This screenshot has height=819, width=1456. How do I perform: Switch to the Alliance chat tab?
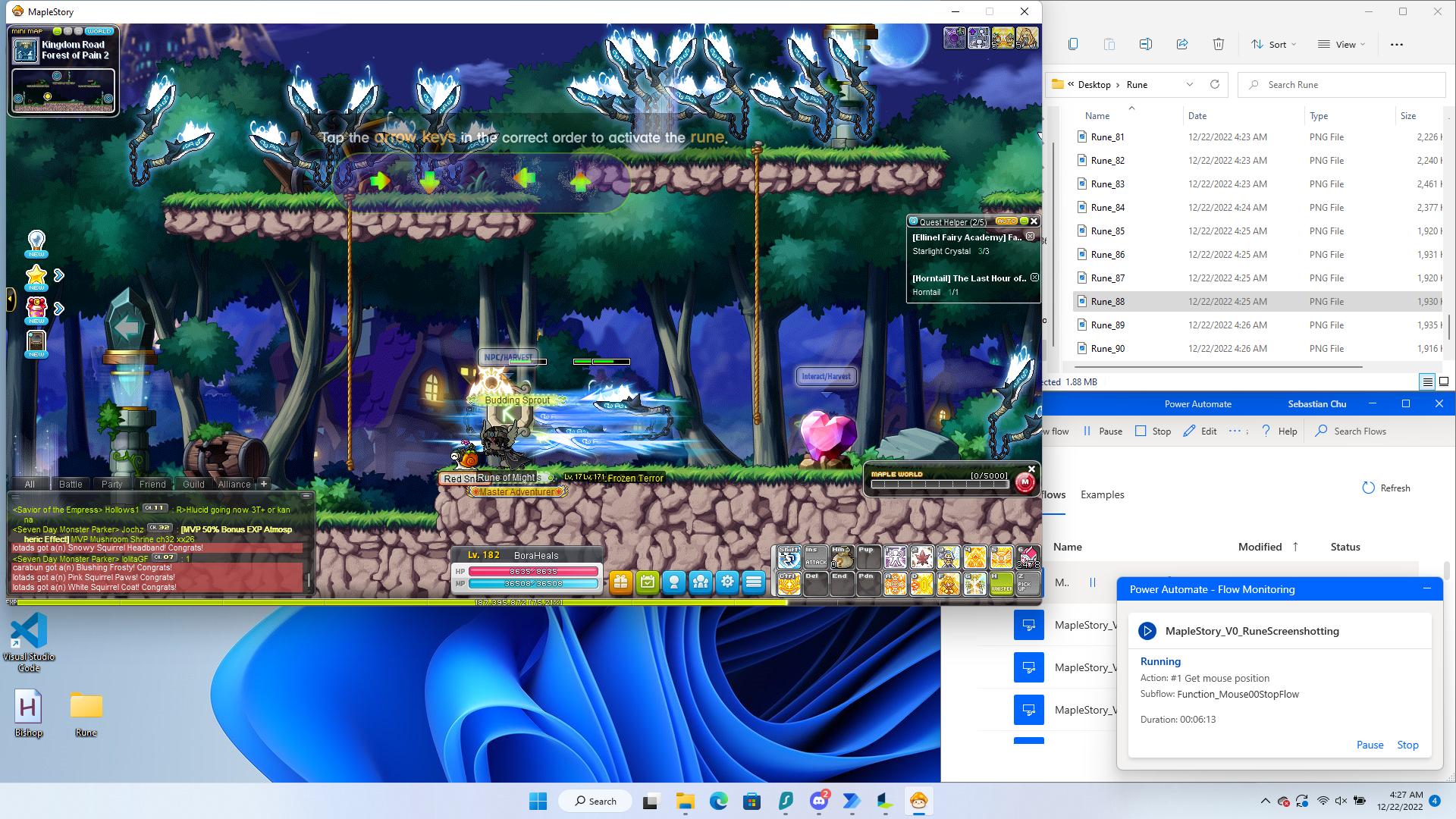point(234,484)
